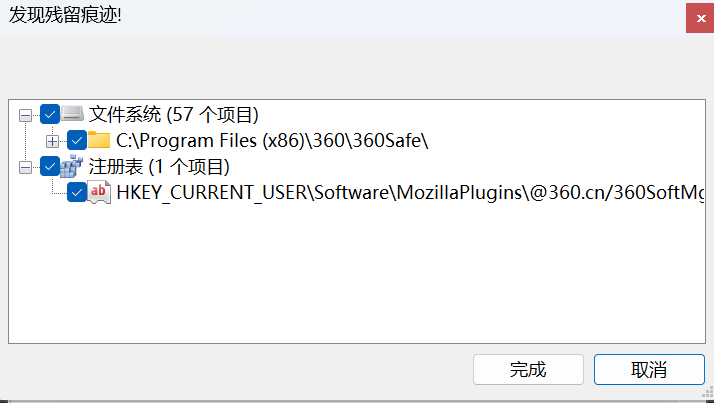
Task: Uncheck the C:\Program Files (x86)\360\360Safe checkbox
Action: coord(76,140)
